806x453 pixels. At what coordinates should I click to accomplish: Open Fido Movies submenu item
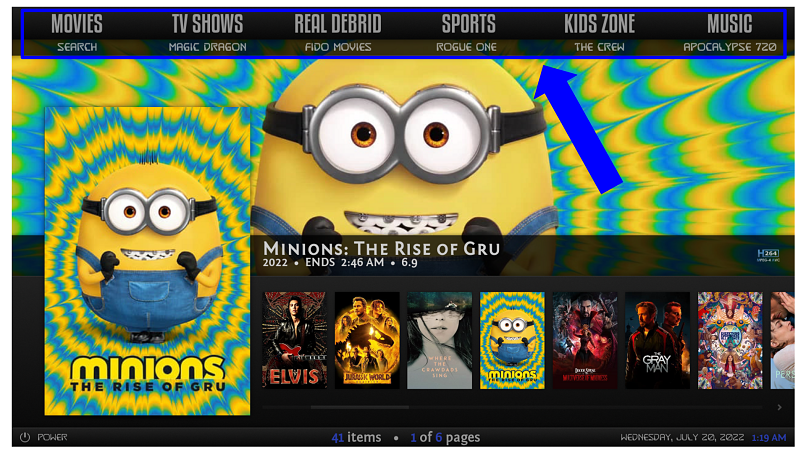[338, 47]
